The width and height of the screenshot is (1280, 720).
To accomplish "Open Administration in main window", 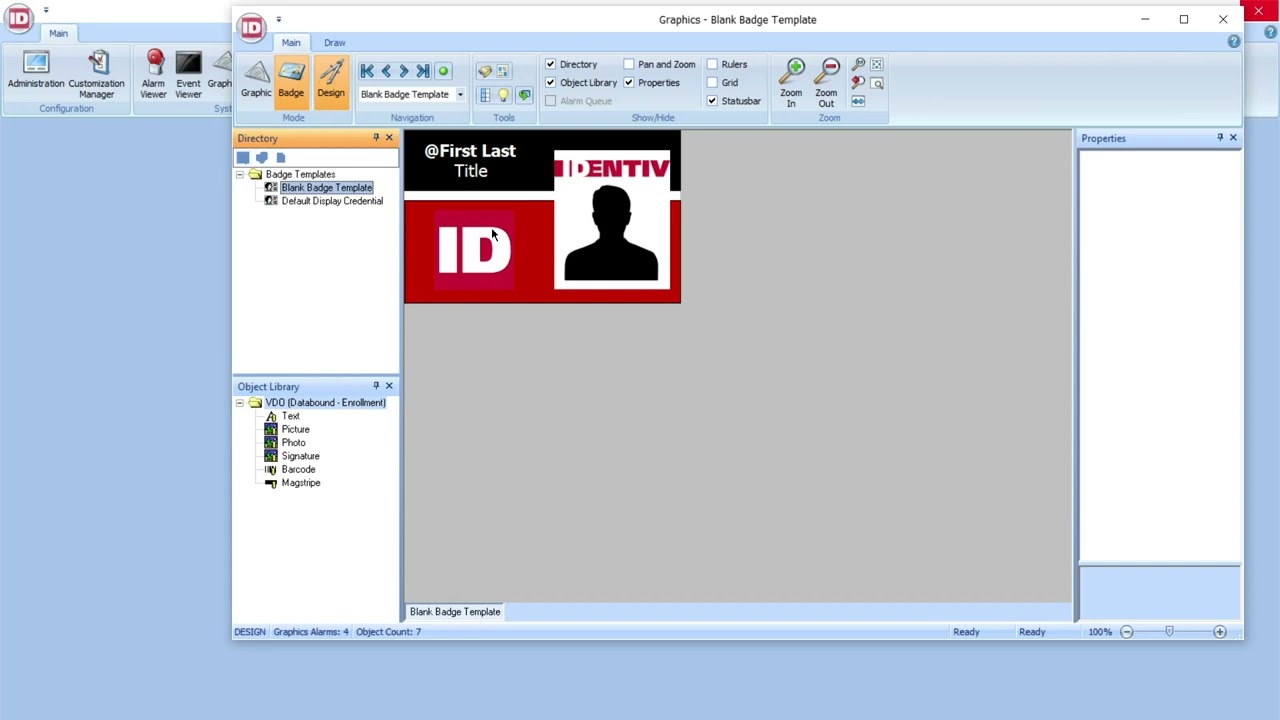I will pyautogui.click(x=36, y=70).
